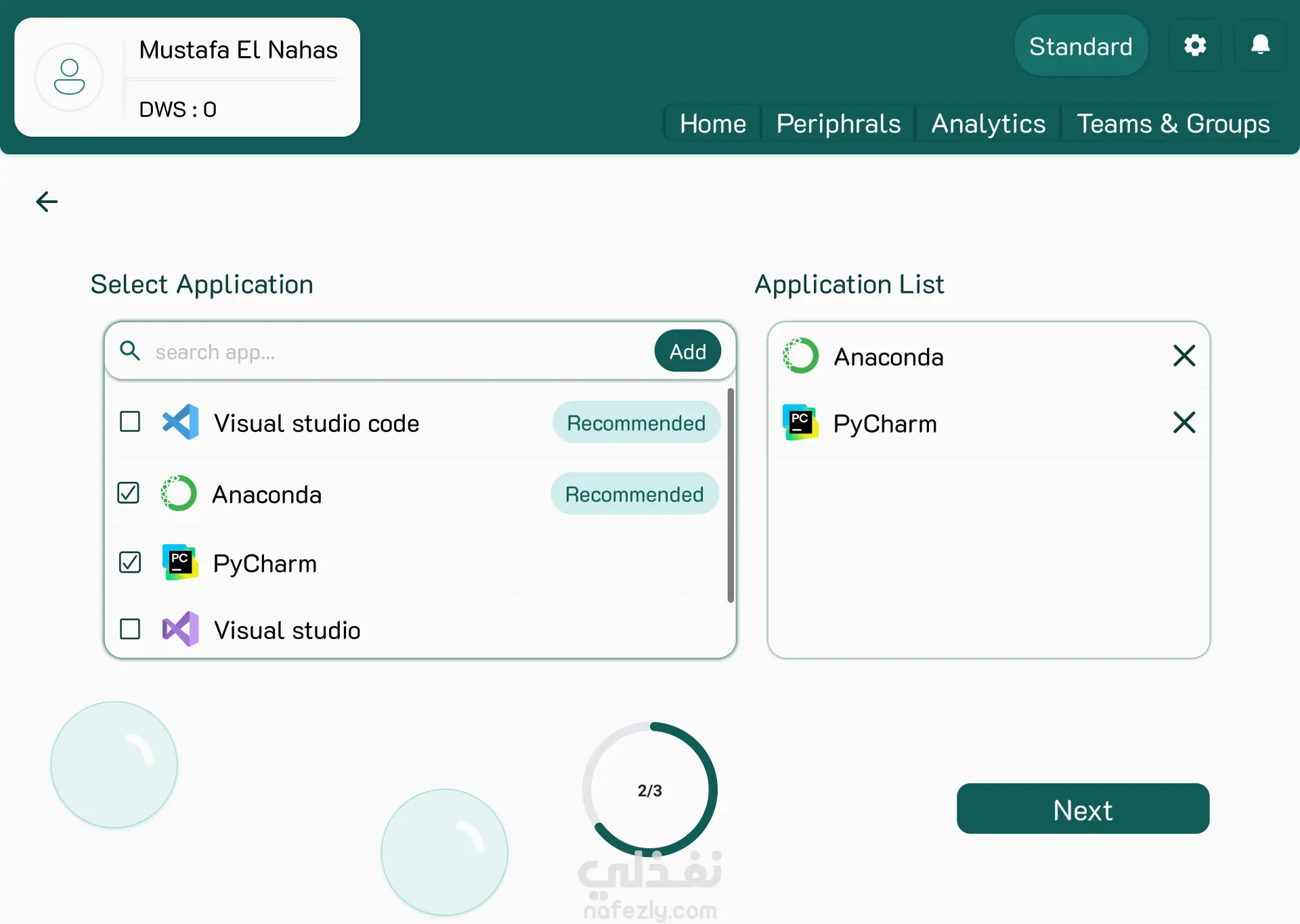Open the Analytics tab
Image resolution: width=1300 pixels, height=924 pixels.
coord(989,123)
